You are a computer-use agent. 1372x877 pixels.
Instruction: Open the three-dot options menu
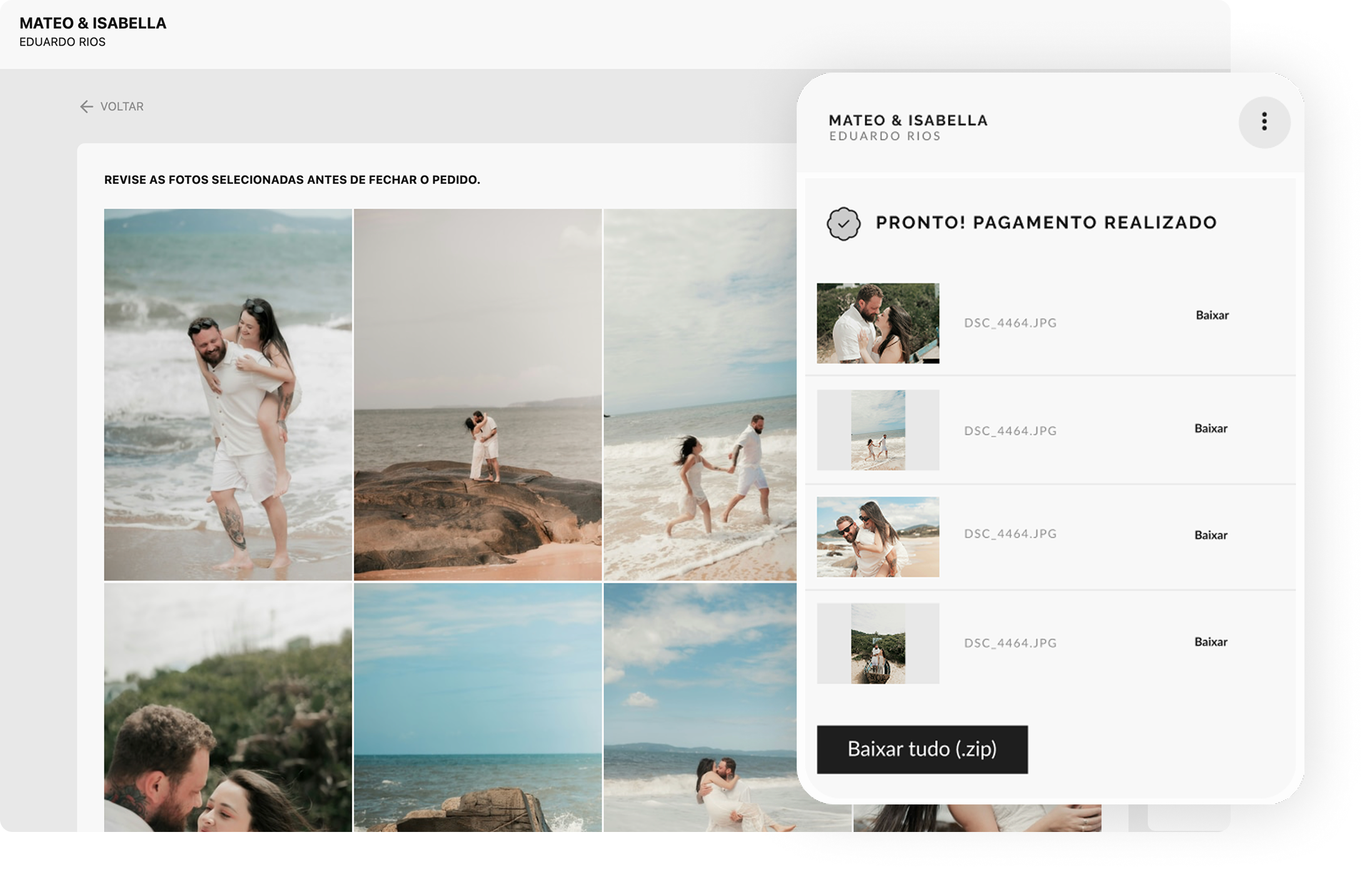[x=1264, y=122]
